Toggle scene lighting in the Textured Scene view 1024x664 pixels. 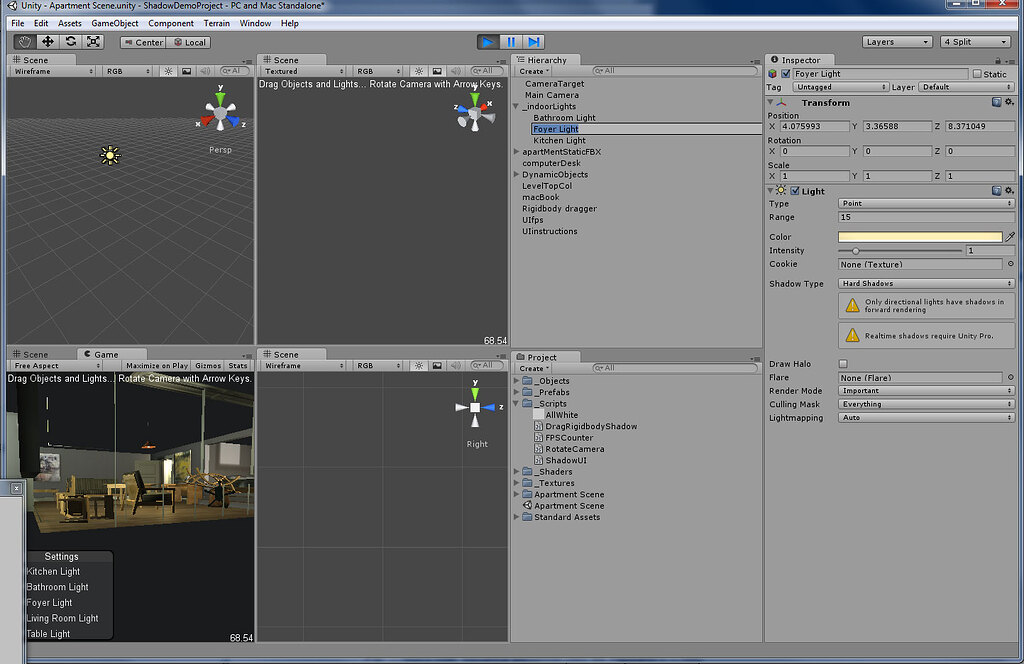[x=419, y=70]
